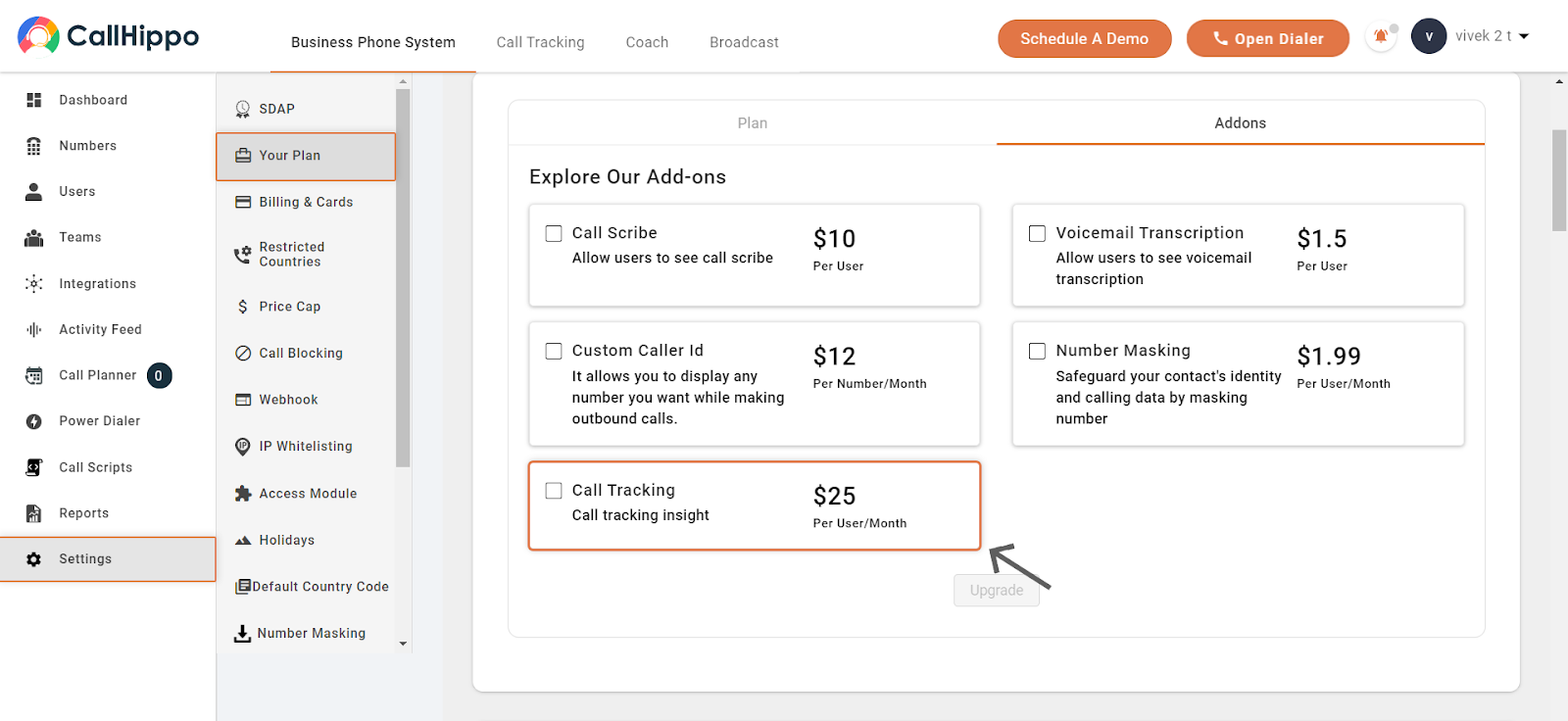
Task: Click the Power Dialer sidebar label
Action: point(100,421)
